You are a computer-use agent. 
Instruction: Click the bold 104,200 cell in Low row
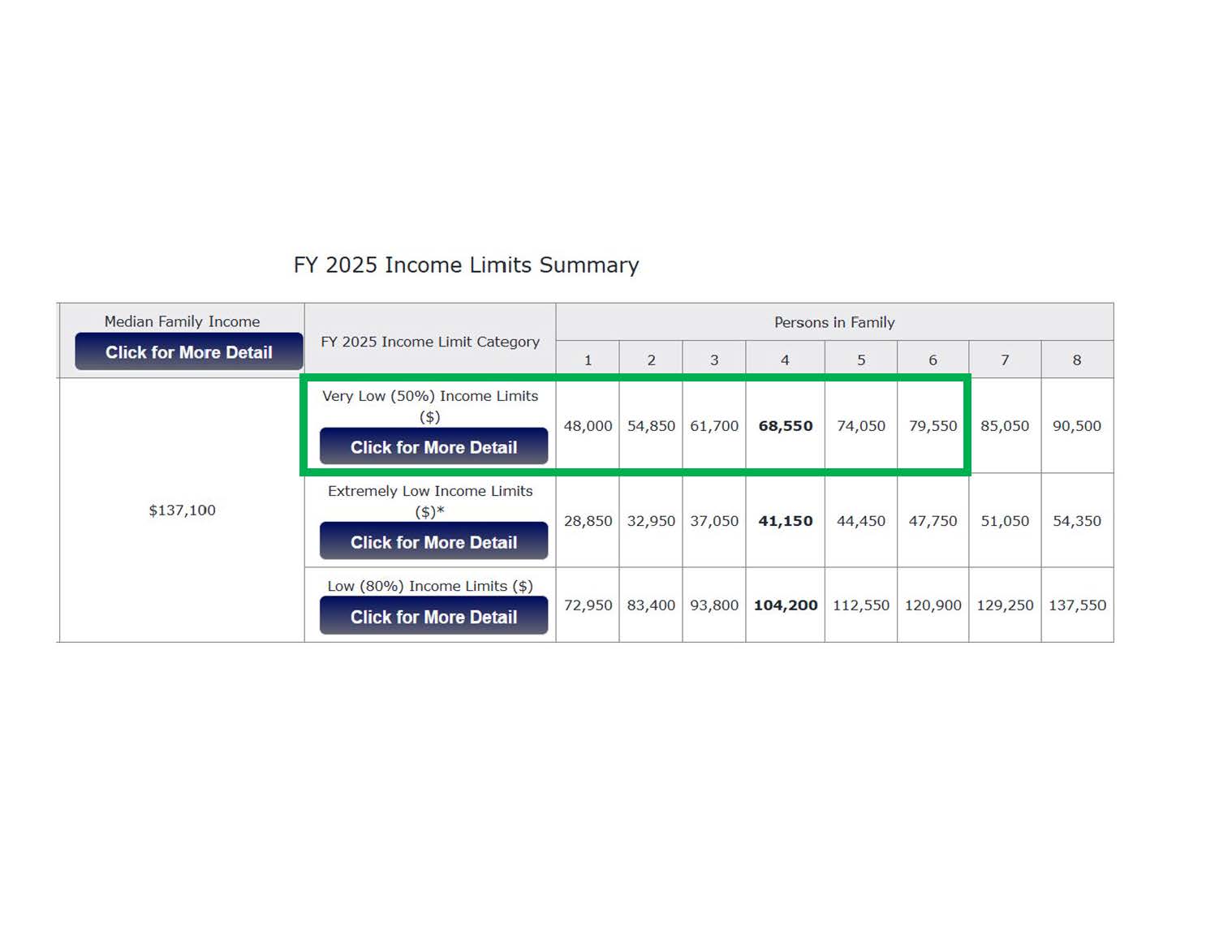(785, 605)
